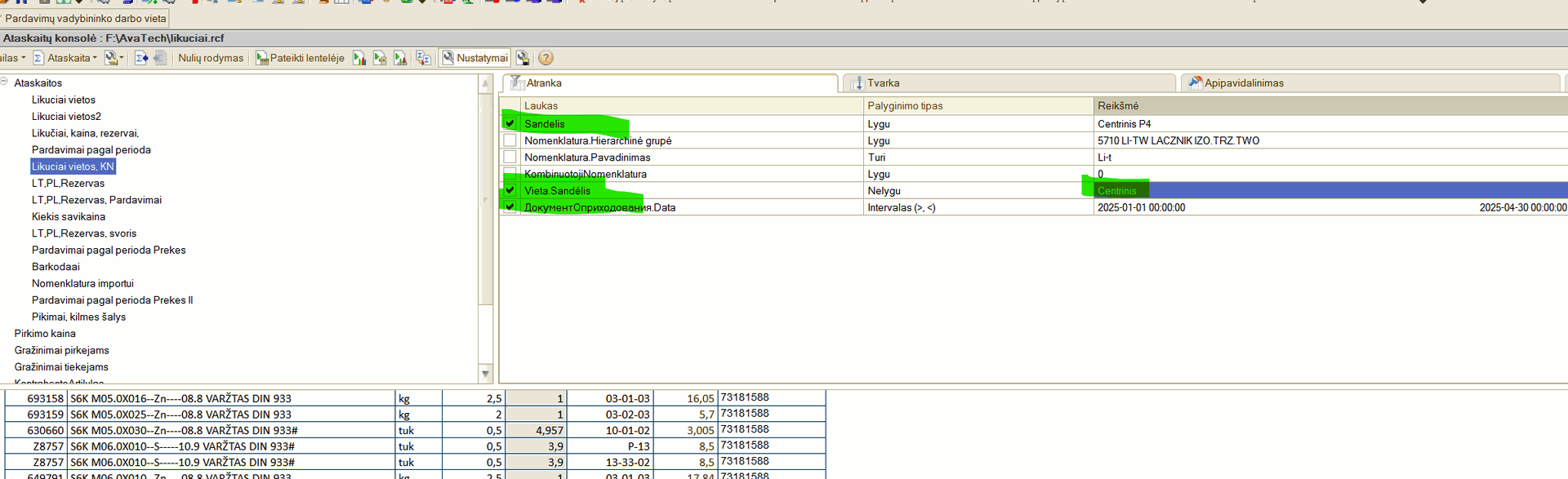Screen dimensions: 1568x479
Task: Click the highlighted Centrinis value cell
Action: click(x=1116, y=190)
